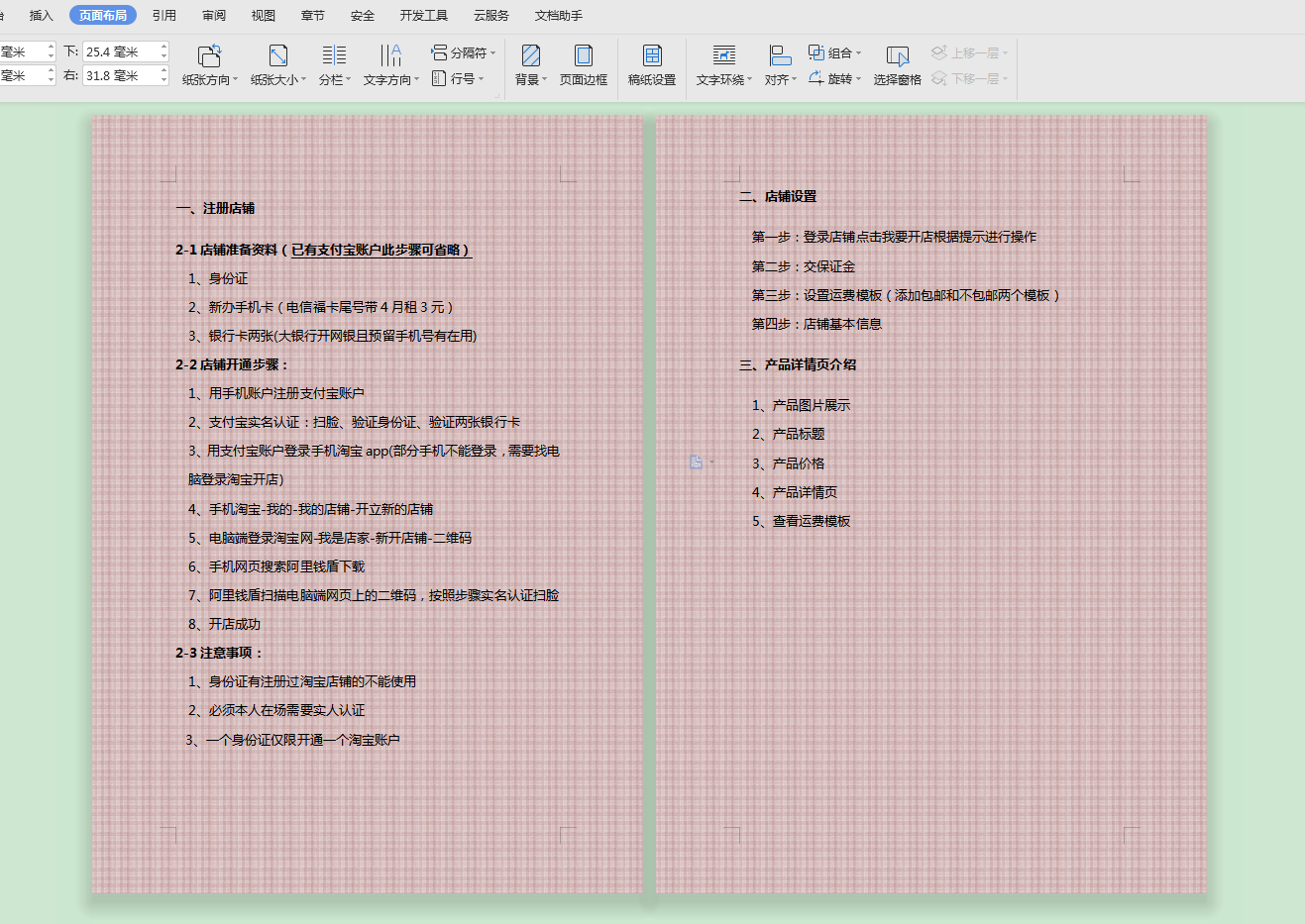Expand the 分隔符 dropdown arrow
The image size is (1305, 924).
(492, 53)
